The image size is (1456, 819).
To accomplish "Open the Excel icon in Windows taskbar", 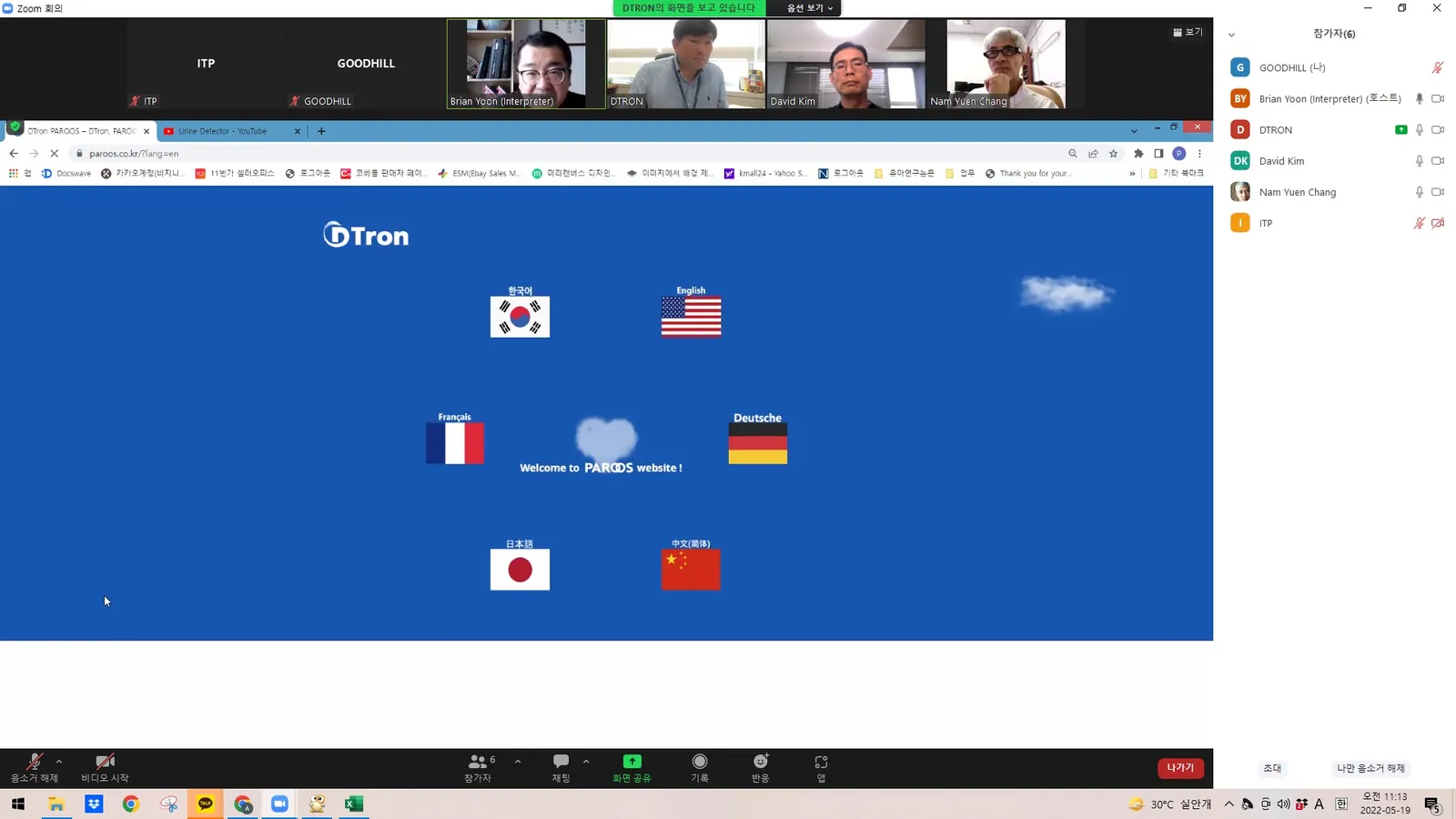I will coord(354,804).
